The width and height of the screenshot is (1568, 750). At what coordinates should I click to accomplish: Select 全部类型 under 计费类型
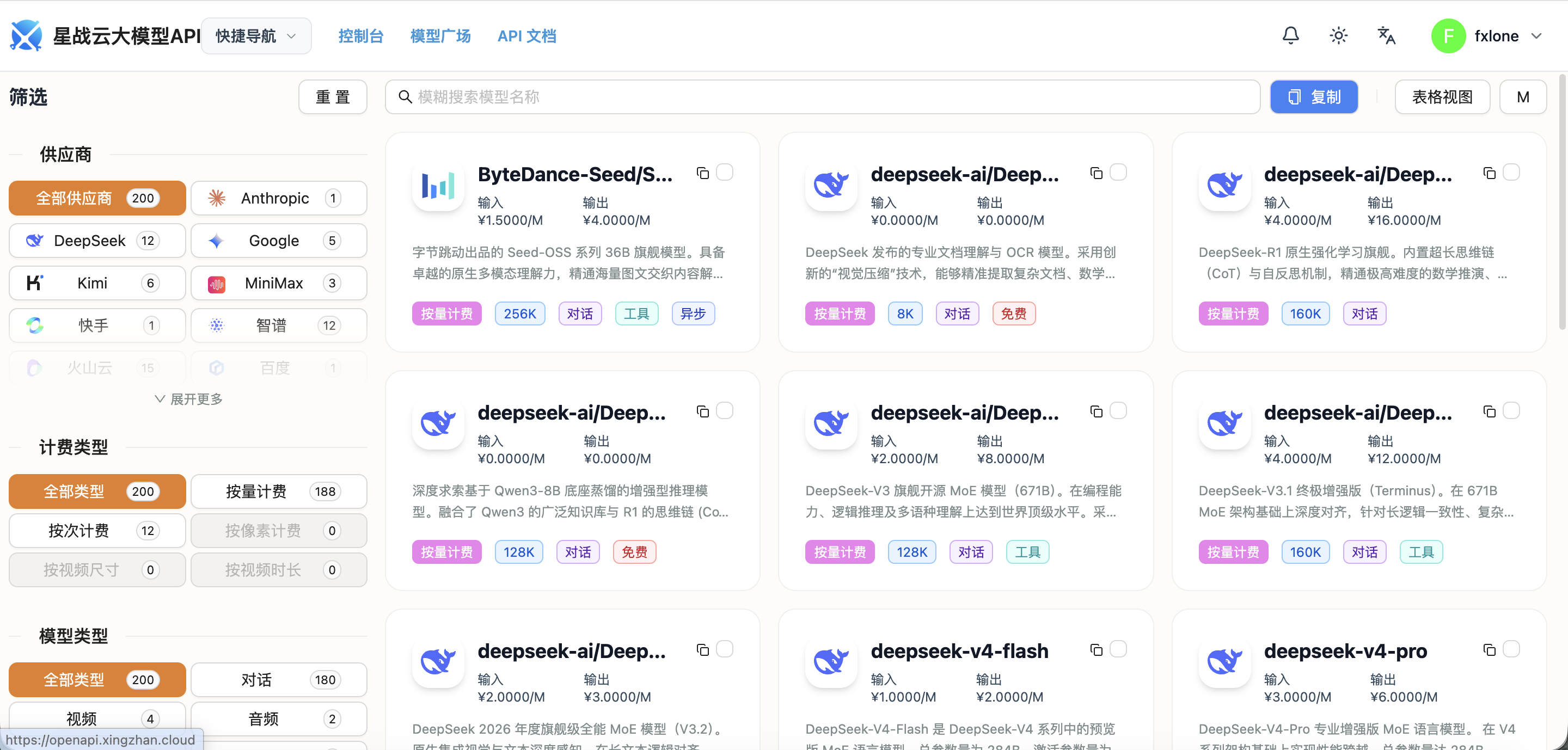point(97,491)
